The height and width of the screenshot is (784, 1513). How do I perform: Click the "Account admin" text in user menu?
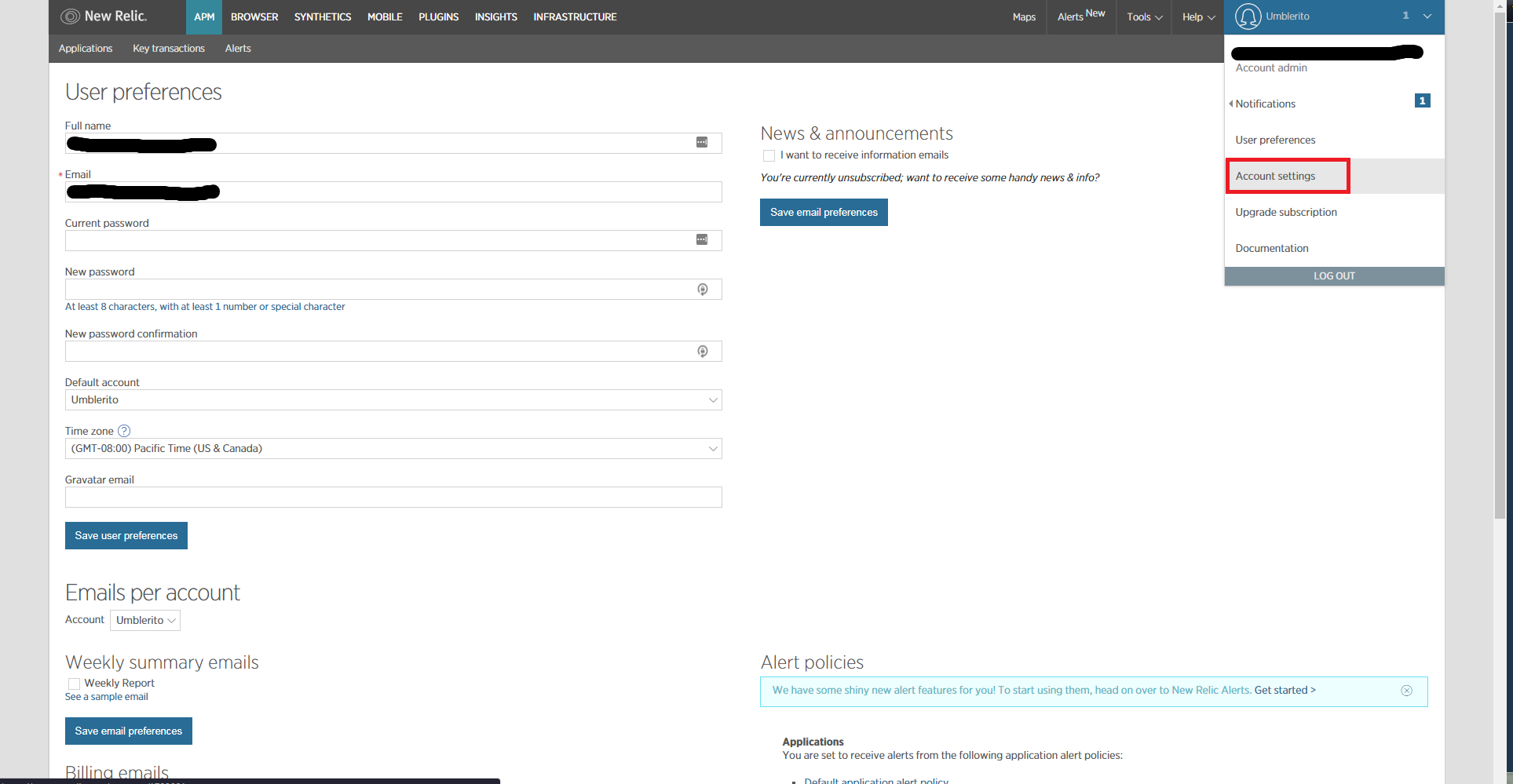pos(1271,68)
